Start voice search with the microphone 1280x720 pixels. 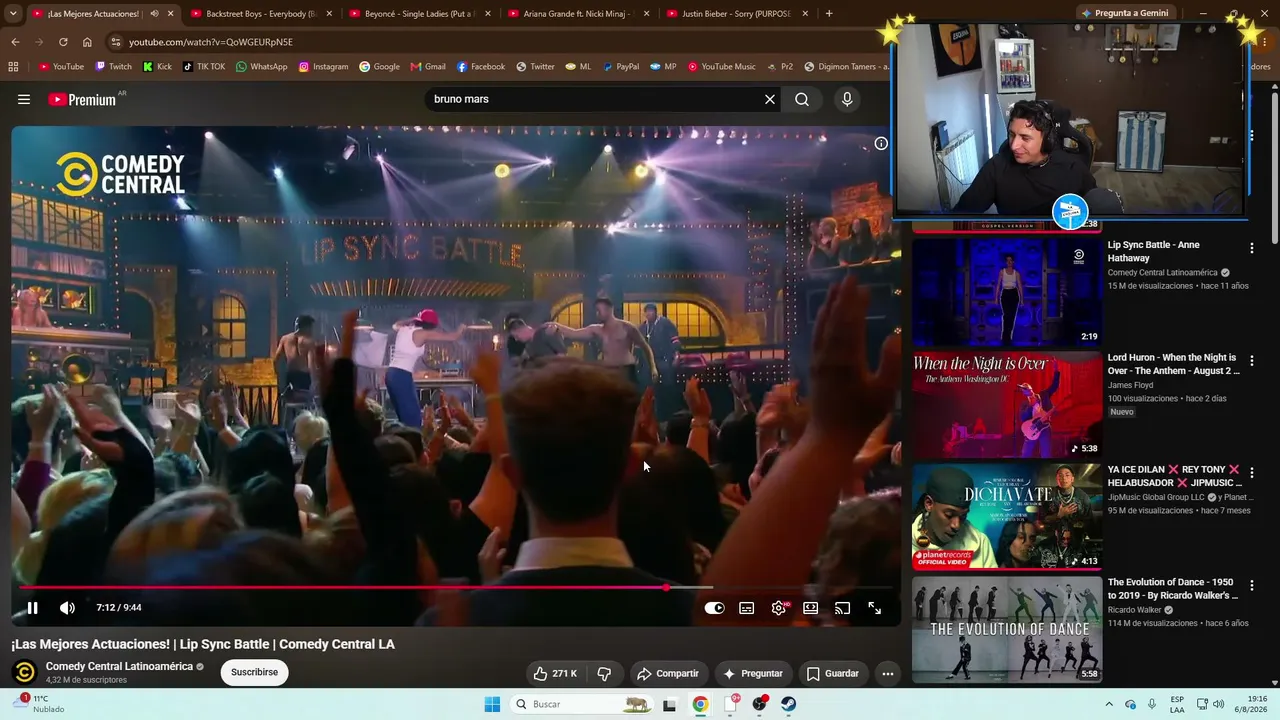847,99
